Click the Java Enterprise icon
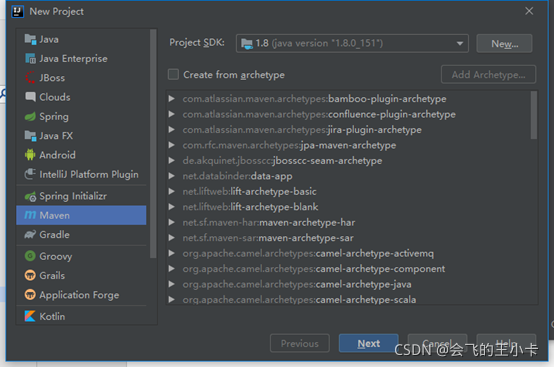Image resolution: width=554 pixels, height=367 pixels. click(x=30, y=59)
